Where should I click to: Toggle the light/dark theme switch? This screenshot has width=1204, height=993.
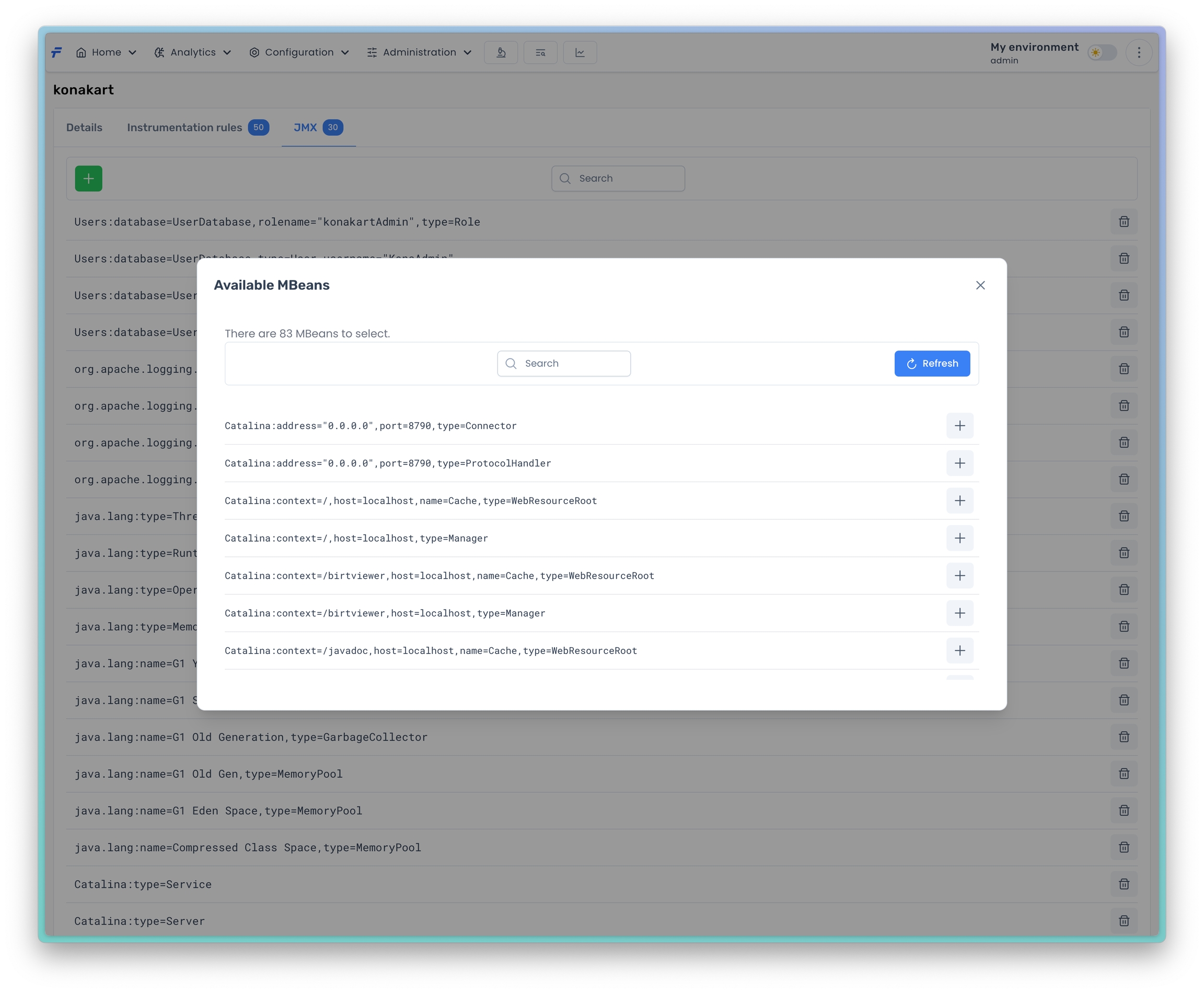(1102, 53)
